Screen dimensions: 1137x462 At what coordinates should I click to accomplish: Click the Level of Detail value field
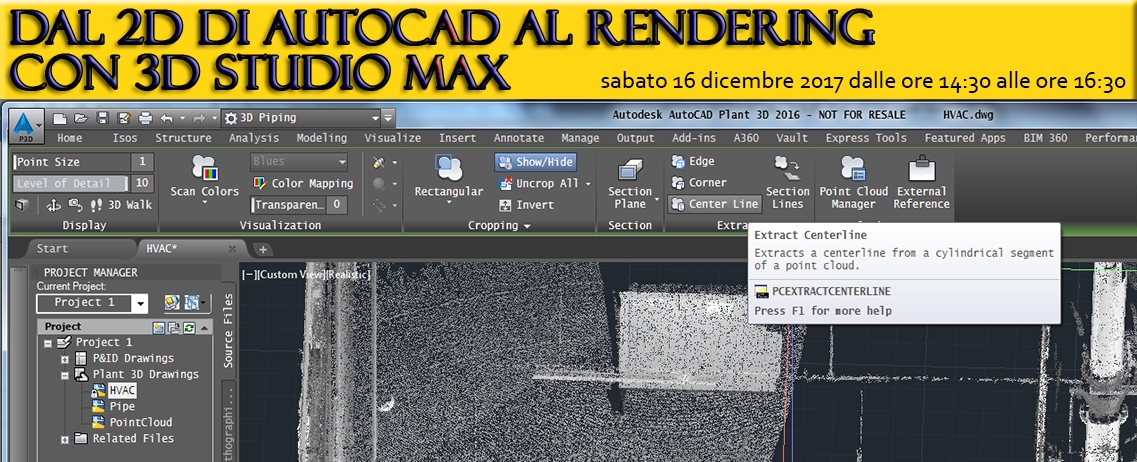(x=142, y=183)
